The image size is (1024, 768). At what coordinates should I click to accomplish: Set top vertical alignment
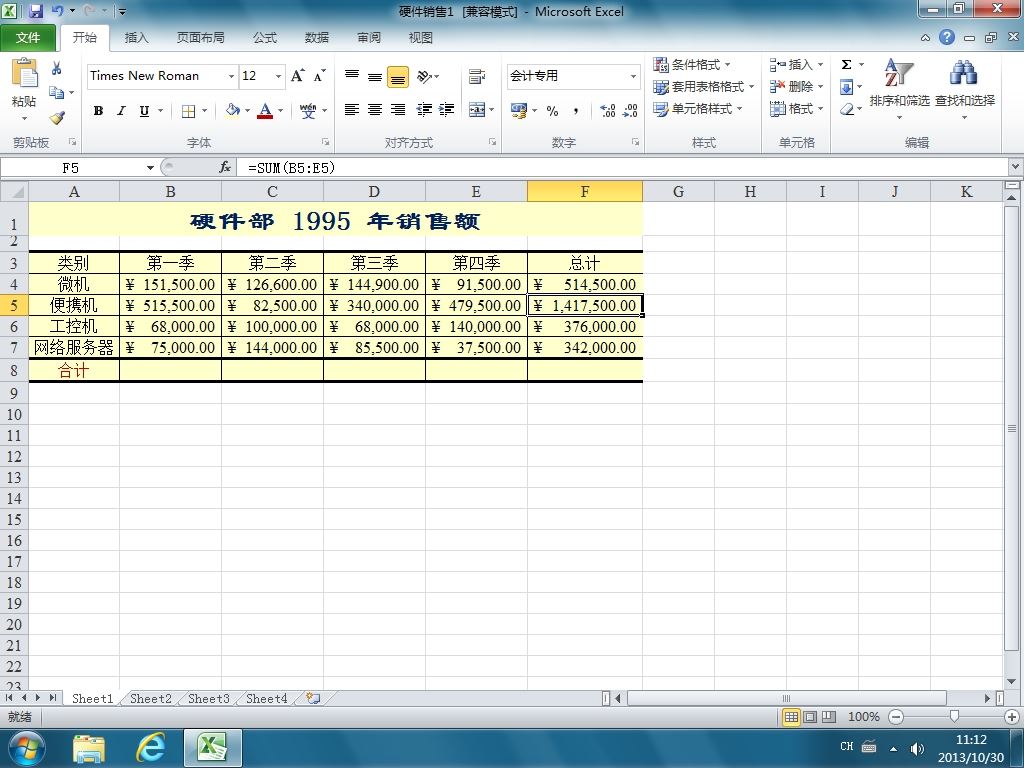pos(351,76)
